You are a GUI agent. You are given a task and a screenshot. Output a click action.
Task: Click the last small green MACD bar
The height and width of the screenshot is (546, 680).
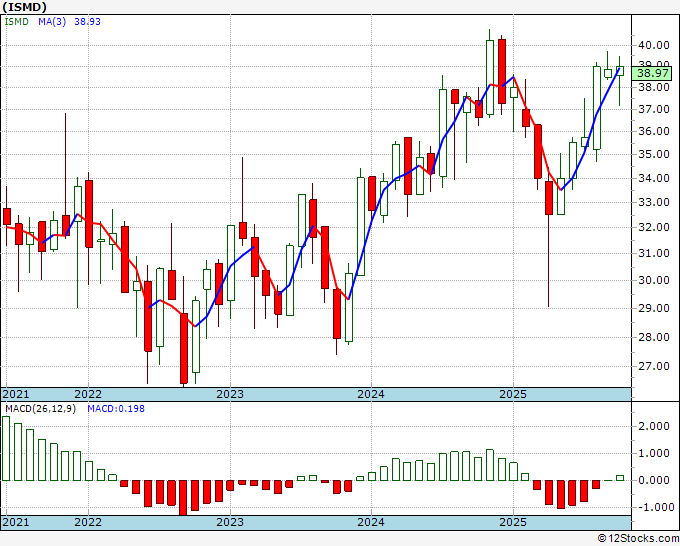pyautogui.click(x=620, y=478)
